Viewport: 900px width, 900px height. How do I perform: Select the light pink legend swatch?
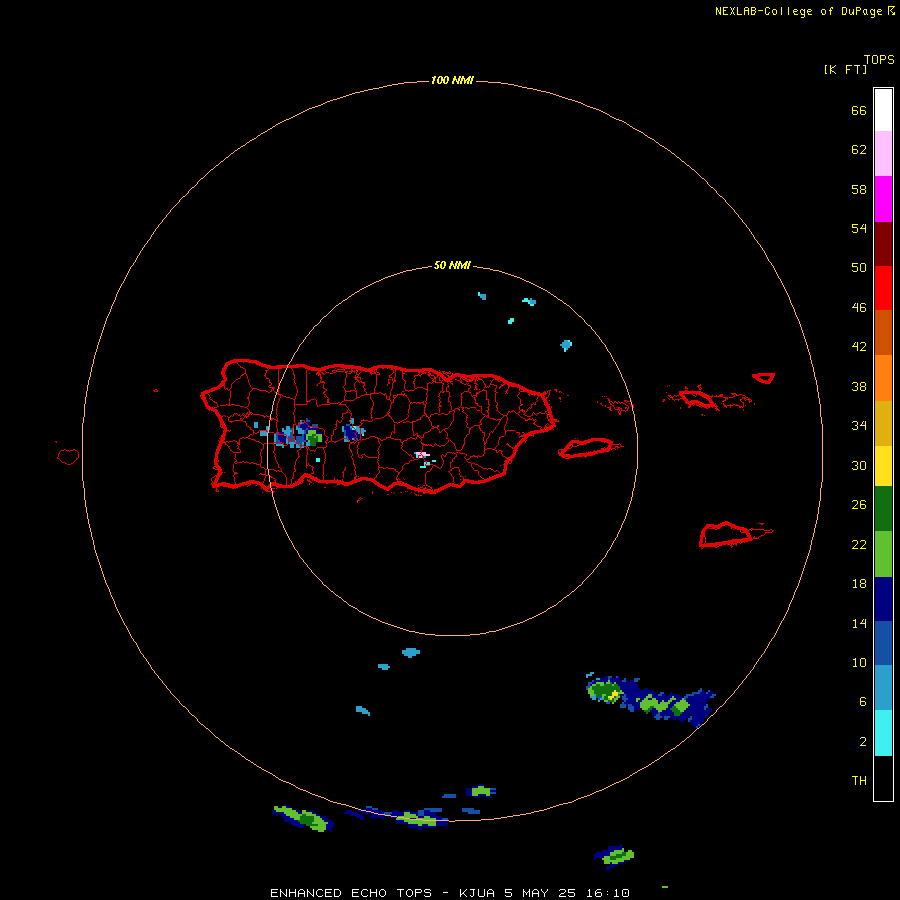tap(883, 154)
